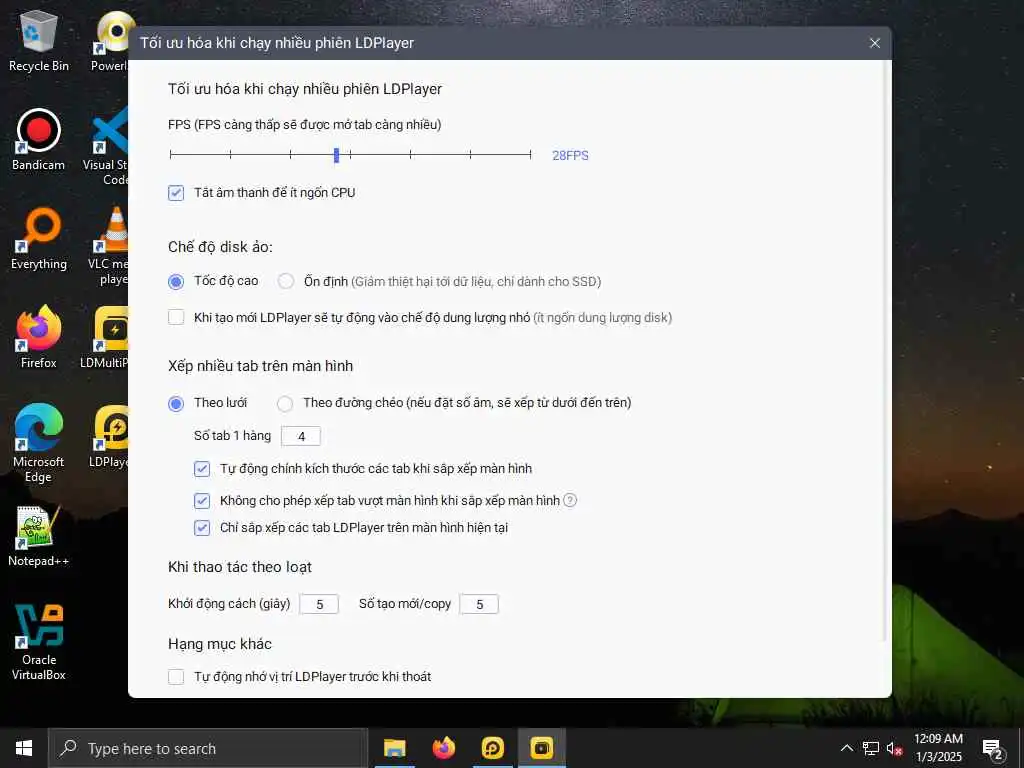1024x768 pixels.
Task: Open the taskbar clock and date
Action: click(x=938, y=748)
